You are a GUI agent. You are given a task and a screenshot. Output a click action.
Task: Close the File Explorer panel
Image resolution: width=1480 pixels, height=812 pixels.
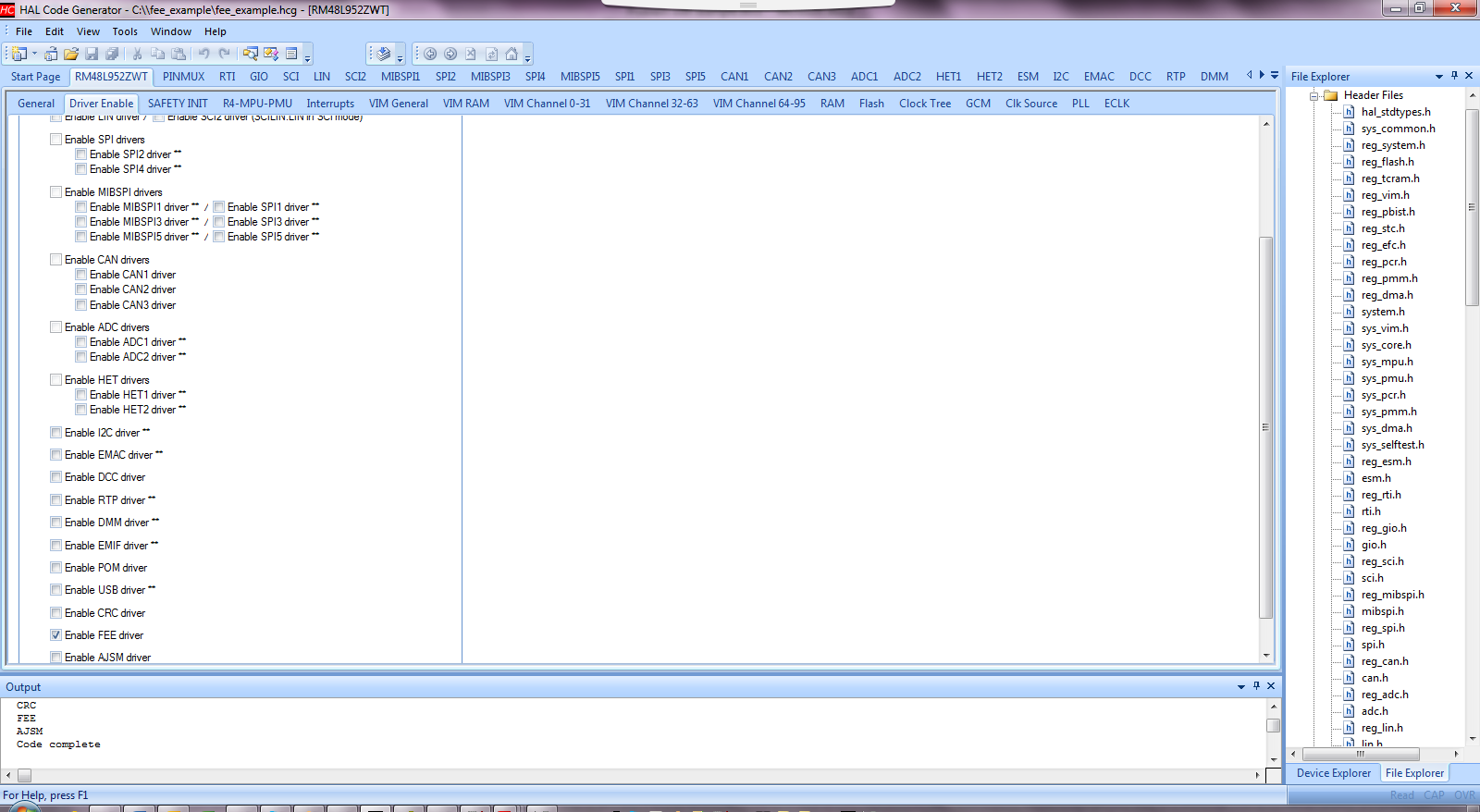coord(1469,76)
